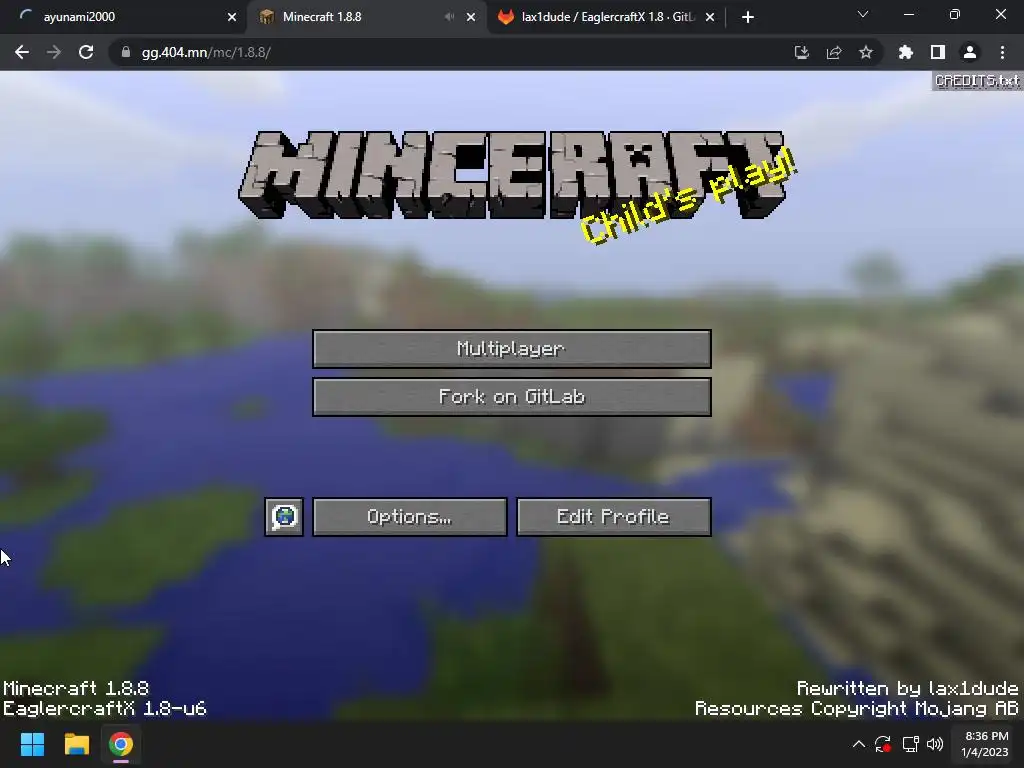The height and width of the screenshot is (768, 1024).
Task: Close the ayunami2000 tab
Action: pos(232,17)
